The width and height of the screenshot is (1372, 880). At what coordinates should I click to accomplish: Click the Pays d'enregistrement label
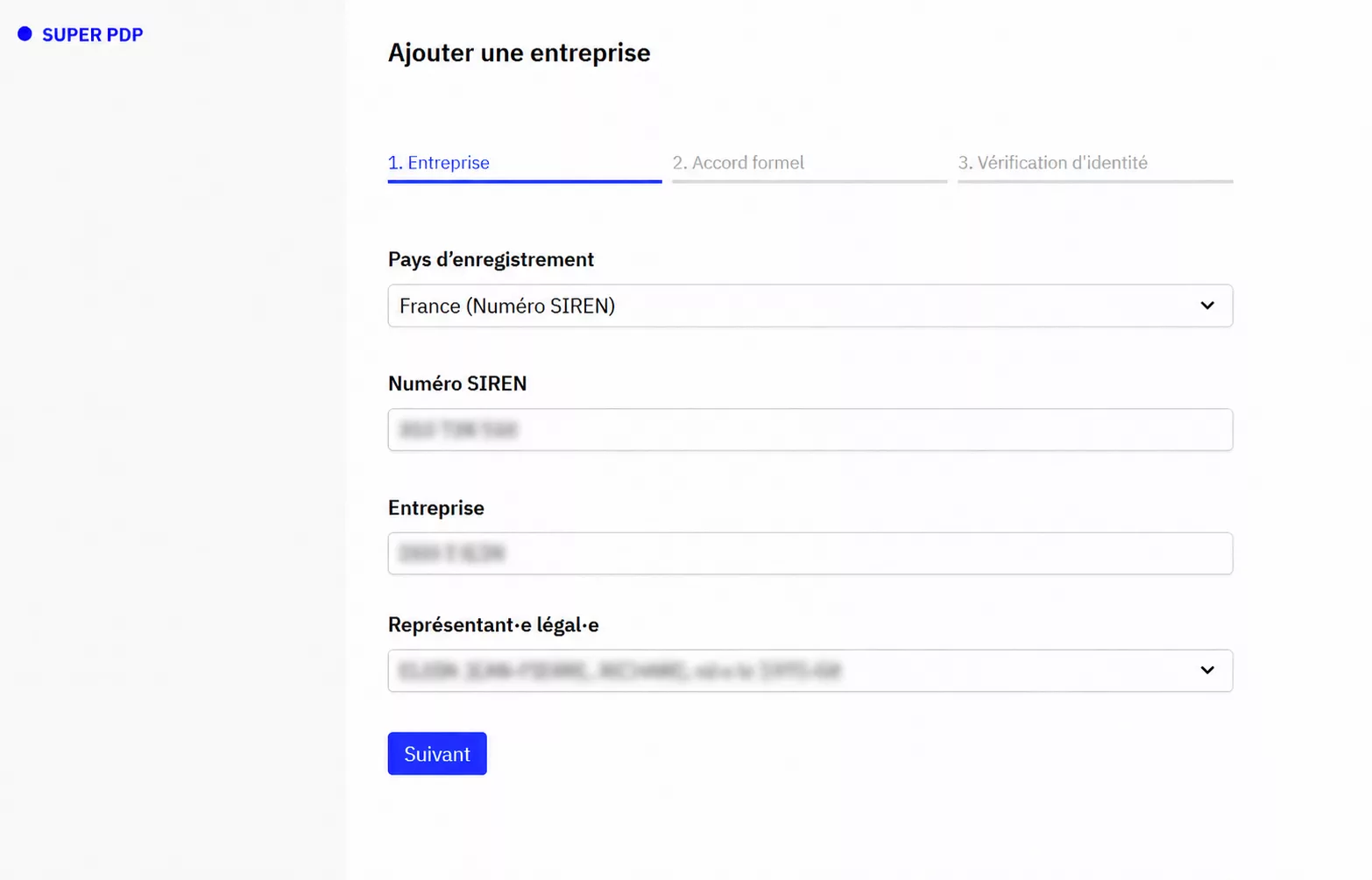491,259
